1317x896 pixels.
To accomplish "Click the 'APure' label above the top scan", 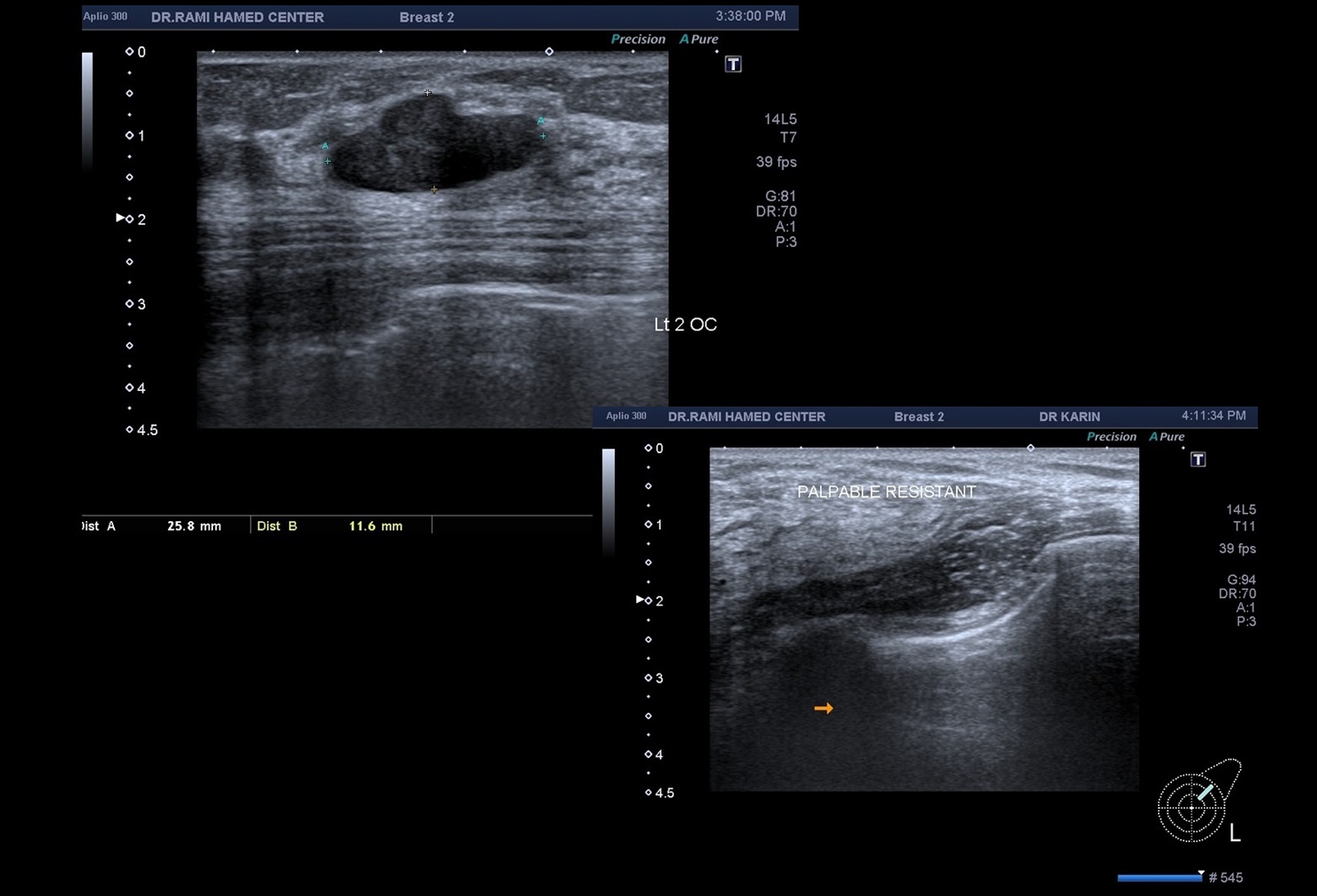I will (699, 39).
